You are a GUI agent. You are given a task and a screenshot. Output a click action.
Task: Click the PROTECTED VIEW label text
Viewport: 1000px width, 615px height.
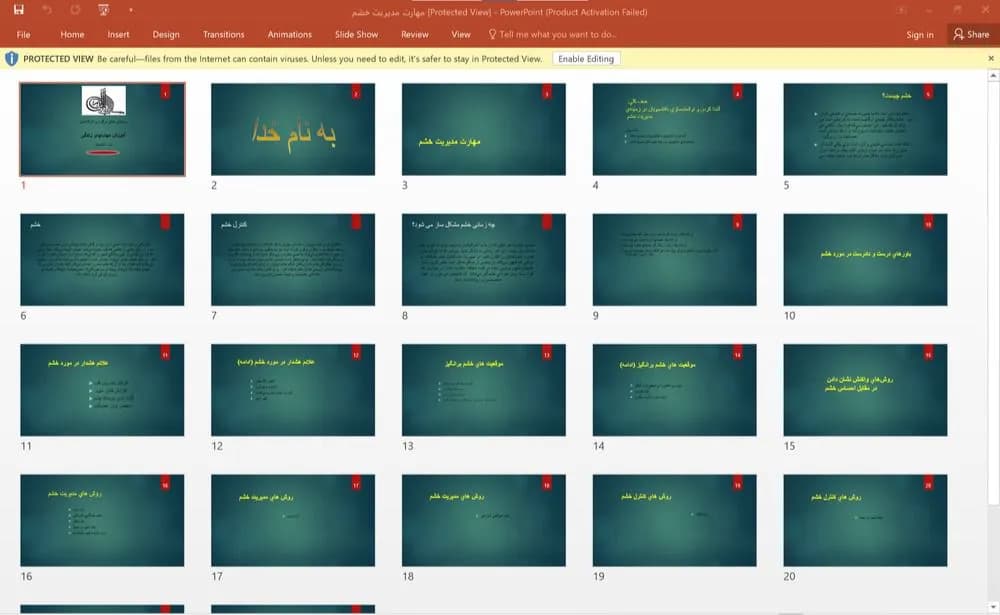tap(58, 59)
